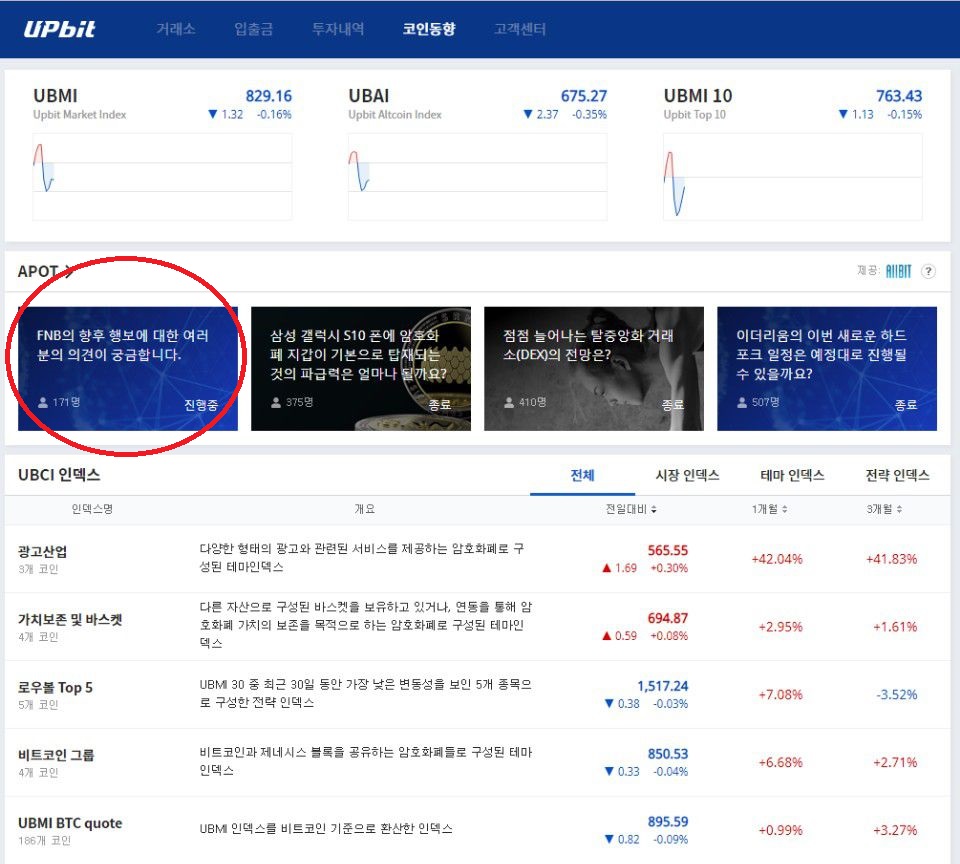Open the 입출금 menu
This screenshot has width=960, height=864.
click(x=253, y=29)
